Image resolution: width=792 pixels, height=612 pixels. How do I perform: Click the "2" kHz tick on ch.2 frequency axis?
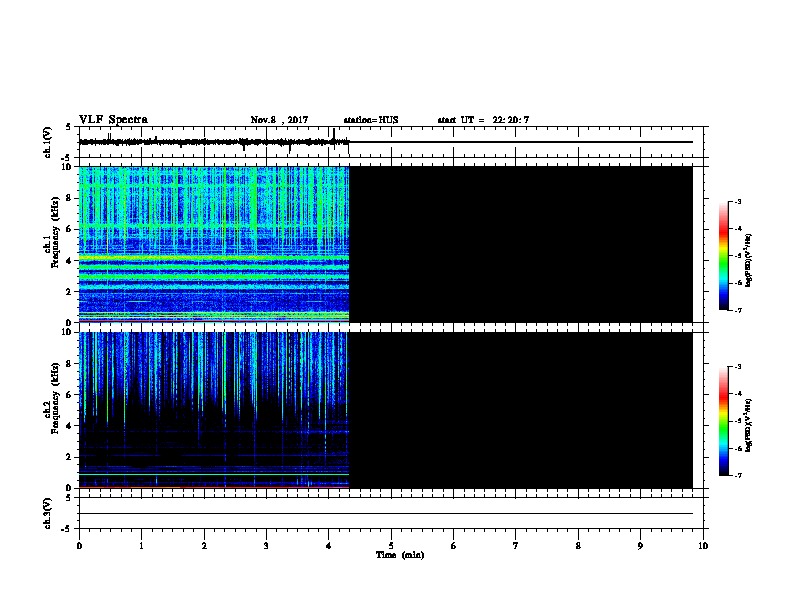point(69,457)
